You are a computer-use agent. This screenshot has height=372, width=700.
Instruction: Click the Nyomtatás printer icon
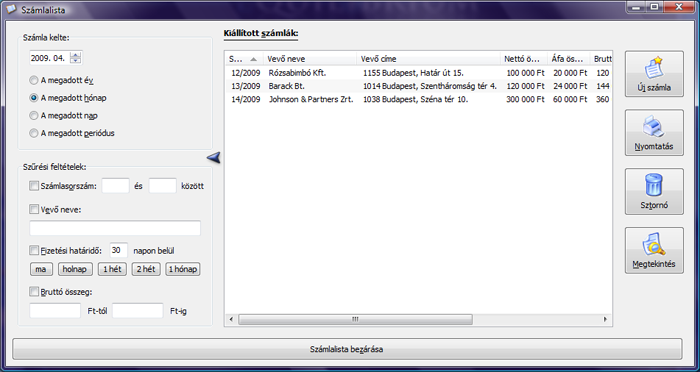[x=654, y=127]
